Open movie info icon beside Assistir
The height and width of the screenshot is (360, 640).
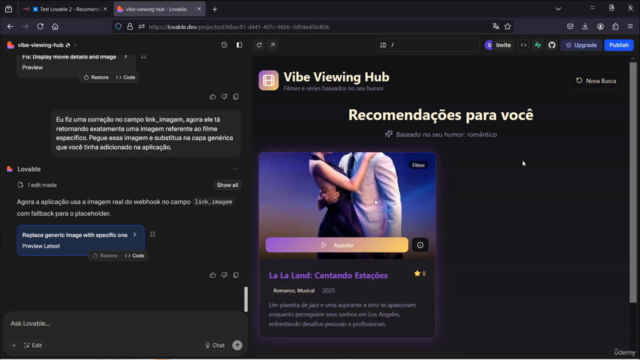[x=420, y=245]
